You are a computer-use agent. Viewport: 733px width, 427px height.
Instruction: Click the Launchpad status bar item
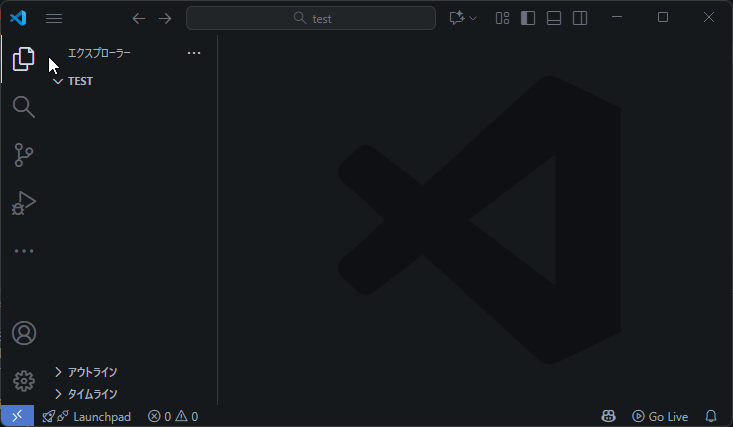coord(86,416)
